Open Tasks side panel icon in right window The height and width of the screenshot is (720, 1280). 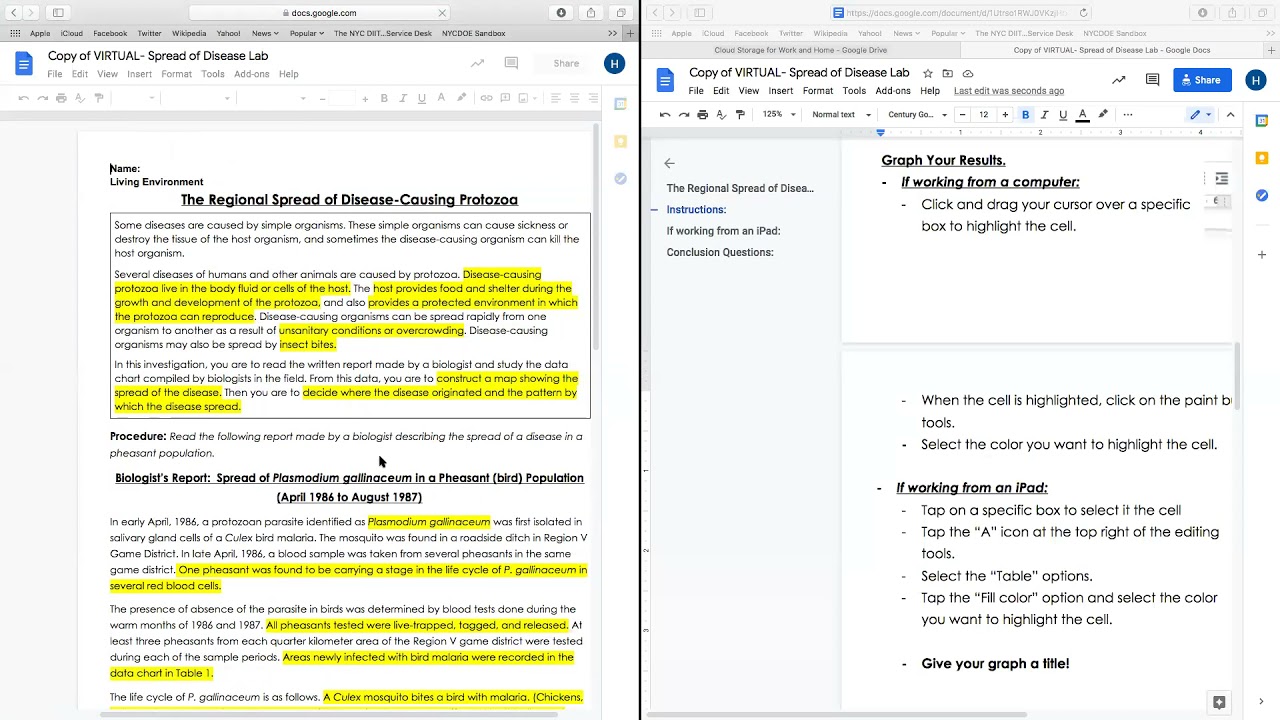1261,196
